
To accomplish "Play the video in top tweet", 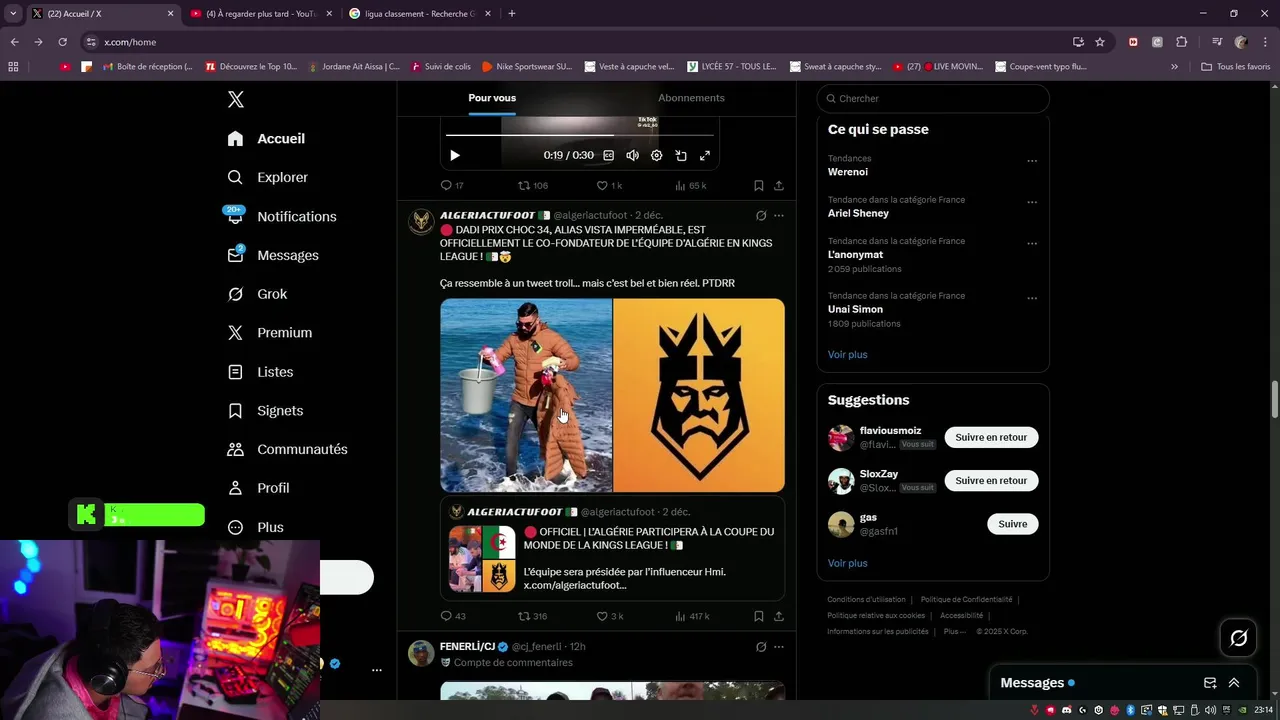I will (455, 155).
